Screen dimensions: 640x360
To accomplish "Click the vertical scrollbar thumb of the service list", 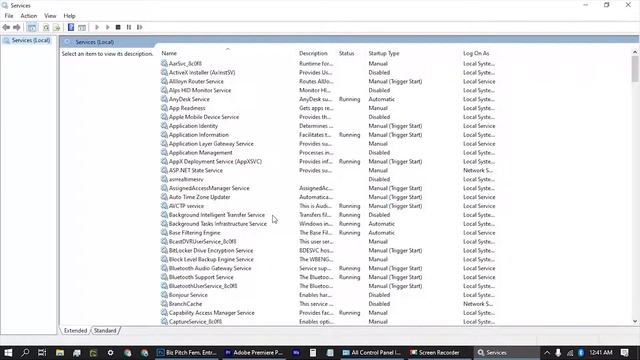I will coord(635,69).
